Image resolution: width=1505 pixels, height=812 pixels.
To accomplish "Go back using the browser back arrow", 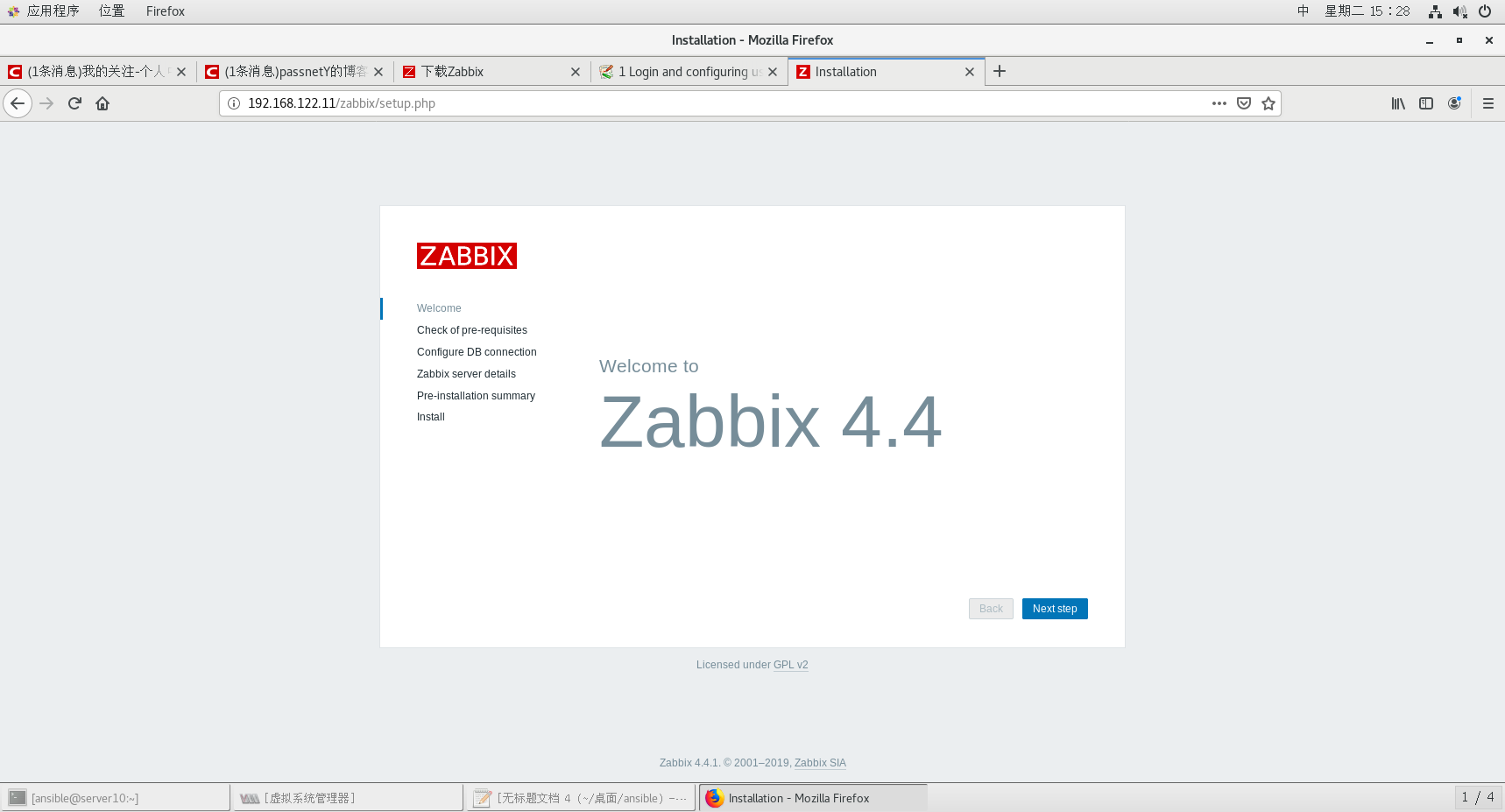I will [18, 103].
